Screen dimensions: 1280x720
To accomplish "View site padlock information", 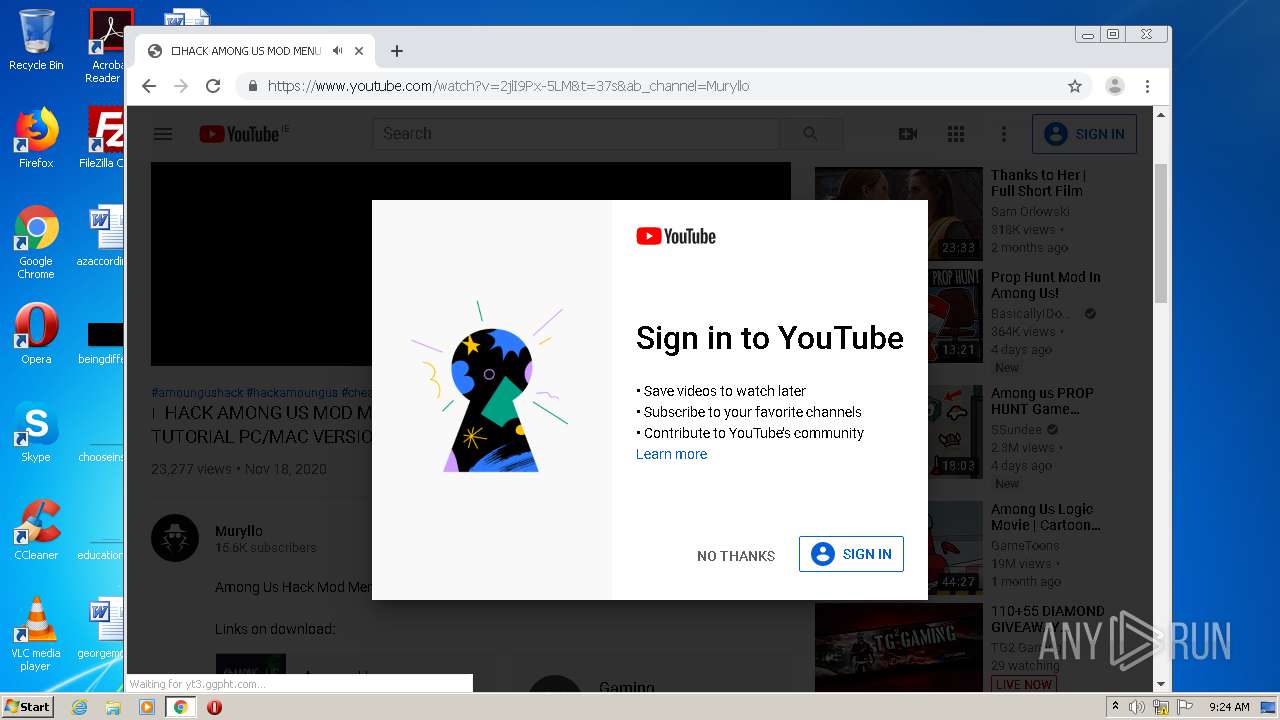I will 252,86.
